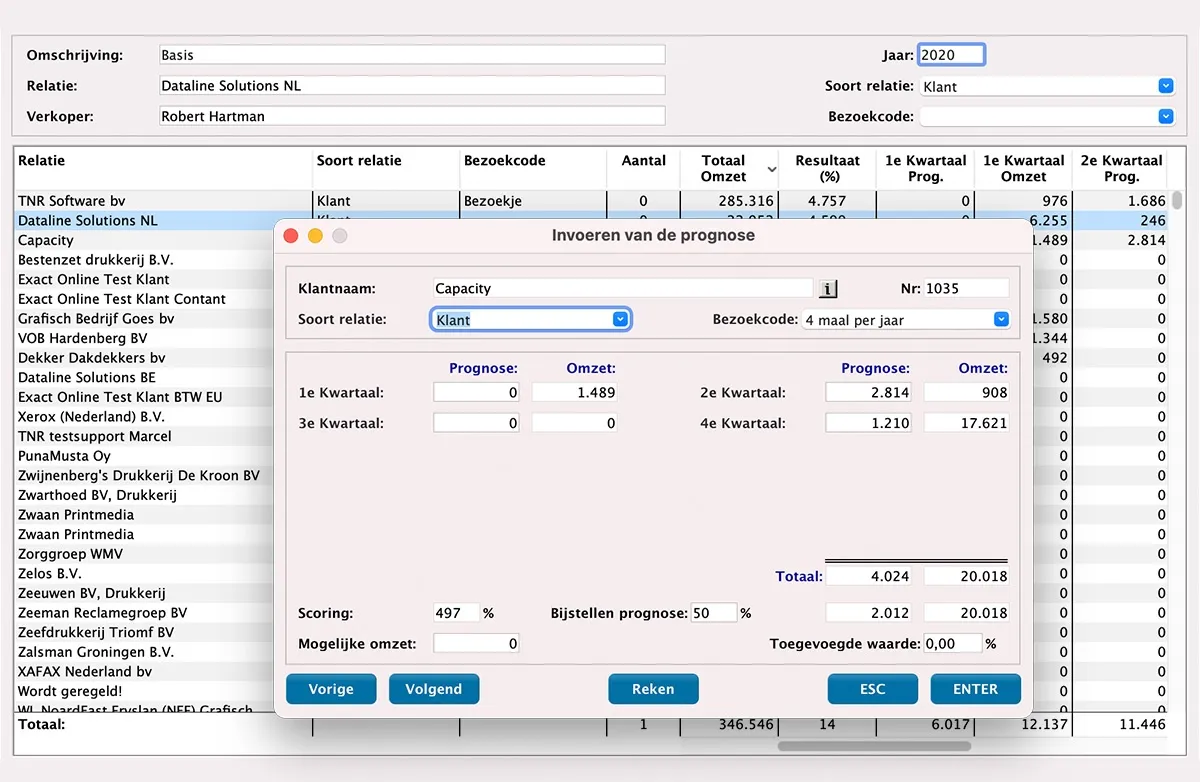Click the Relatie column header

point(42,160)
